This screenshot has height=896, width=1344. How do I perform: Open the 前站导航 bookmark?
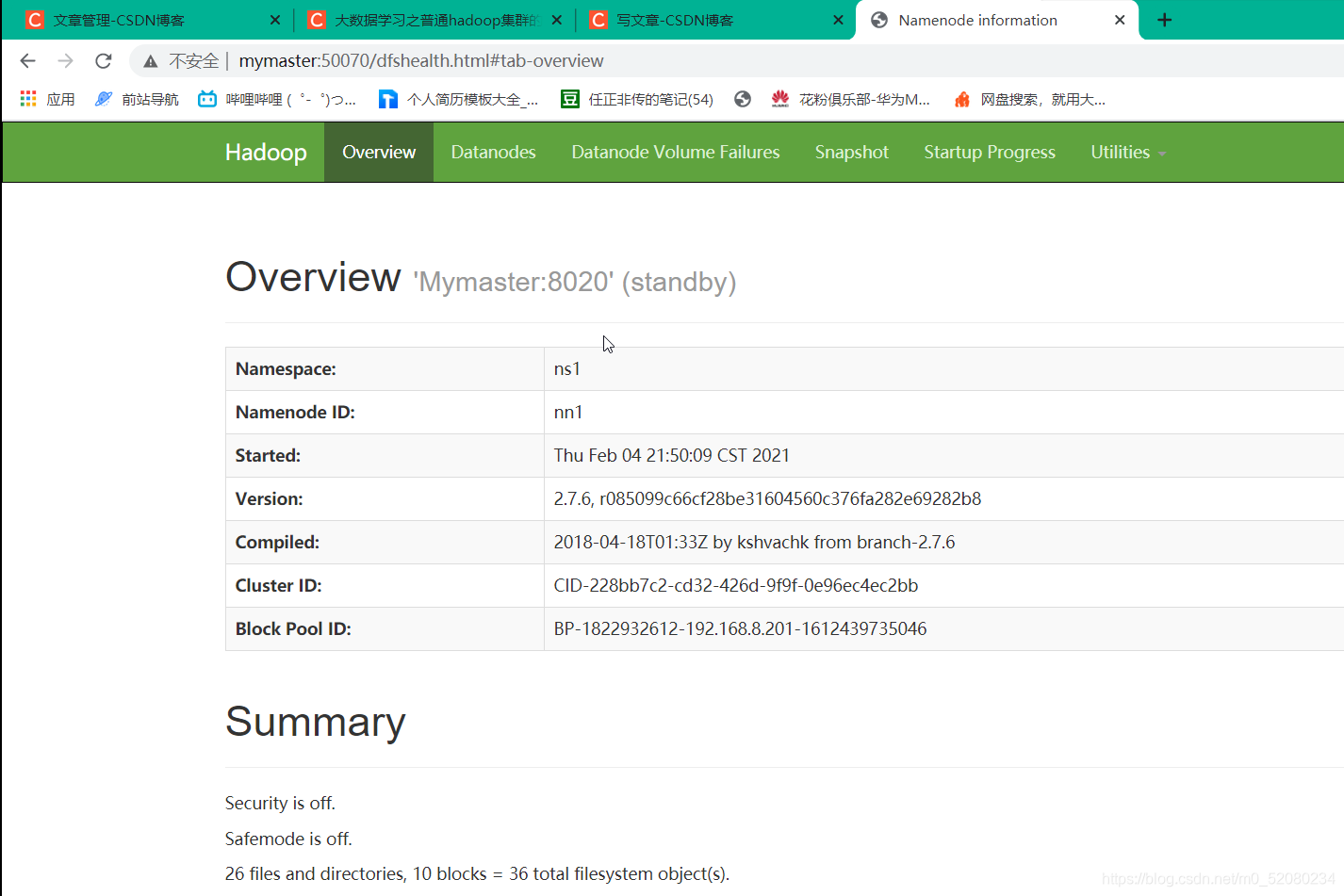click(x=137, y=99)
